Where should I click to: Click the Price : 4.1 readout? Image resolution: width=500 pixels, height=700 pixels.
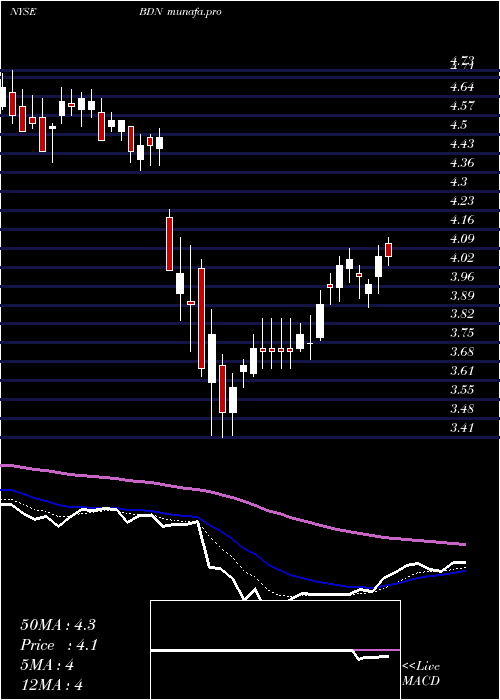[58, 645]
